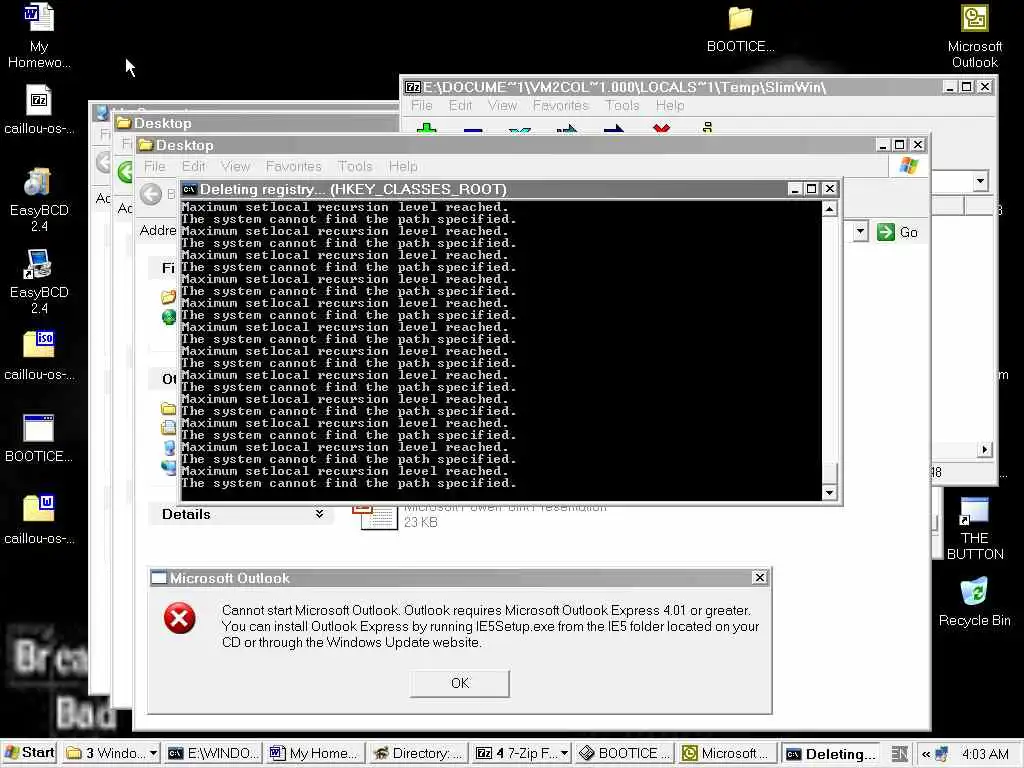Click the green Go button
This screenshot has height=768, width=1024.
point(898,232)
